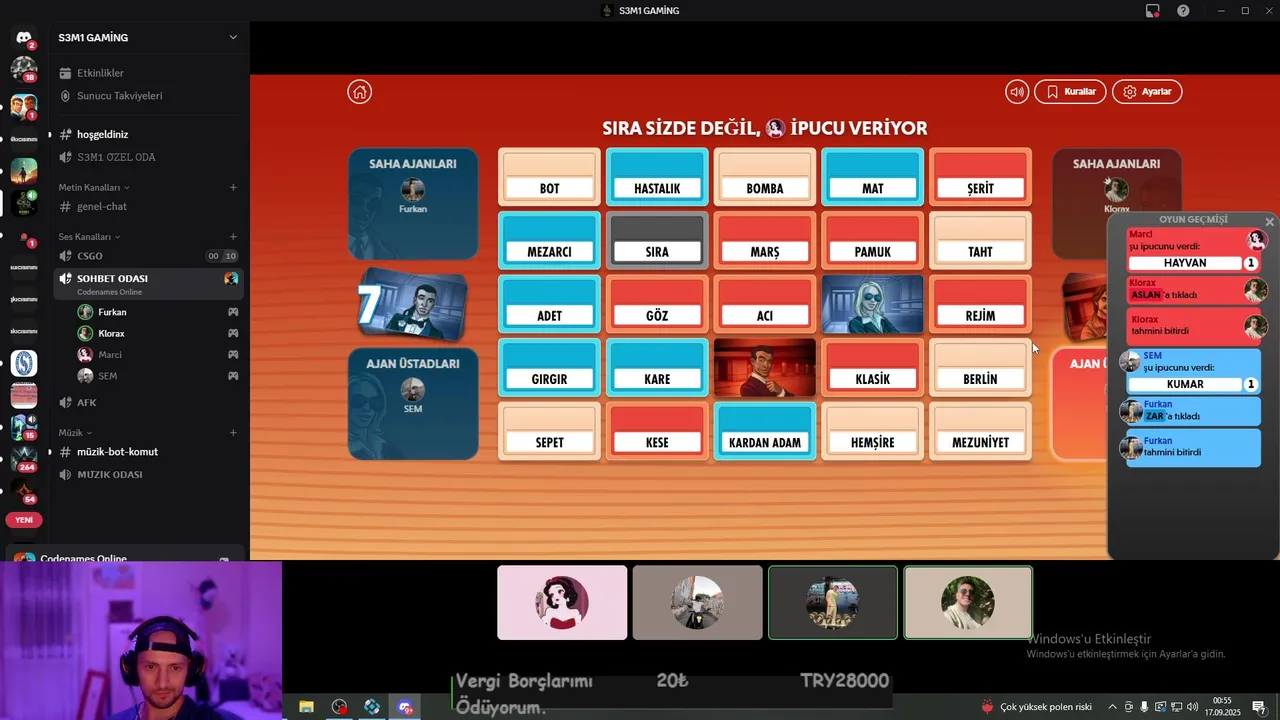1280x720 pixels.
Task: Add a channel to Müzik category
Action: point(233,433)
